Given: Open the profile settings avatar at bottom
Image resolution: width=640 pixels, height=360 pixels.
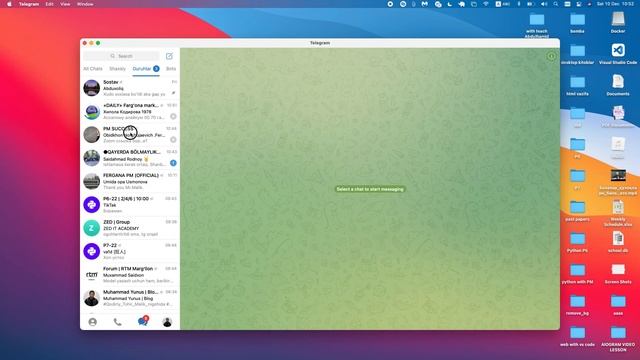Looking at the screenshot, I should click(x=167, y=322).
